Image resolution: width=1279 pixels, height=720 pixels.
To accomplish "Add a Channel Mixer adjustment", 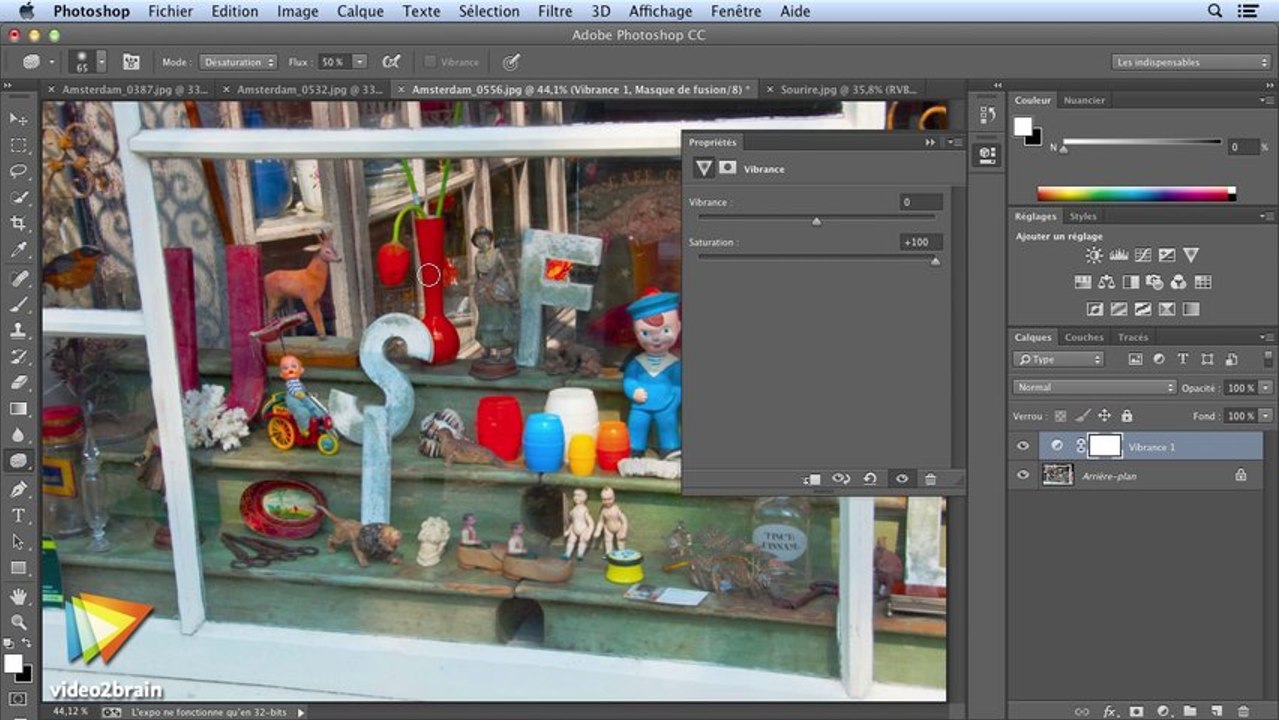I will tap(1178, 283).
